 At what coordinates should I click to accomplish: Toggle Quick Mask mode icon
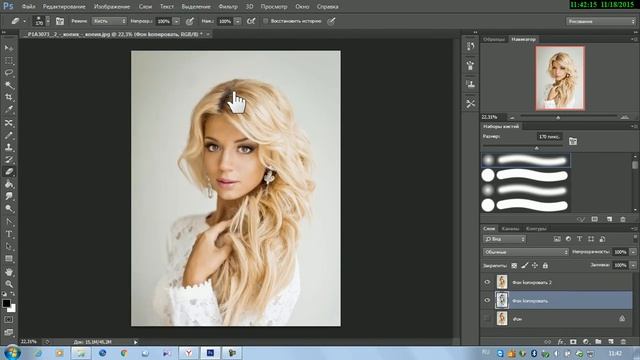9,320
